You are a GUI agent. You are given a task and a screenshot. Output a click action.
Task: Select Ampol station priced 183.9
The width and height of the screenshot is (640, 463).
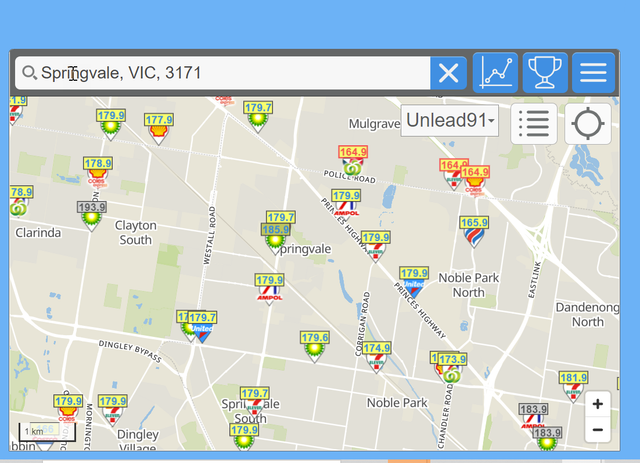click(533, 416)
